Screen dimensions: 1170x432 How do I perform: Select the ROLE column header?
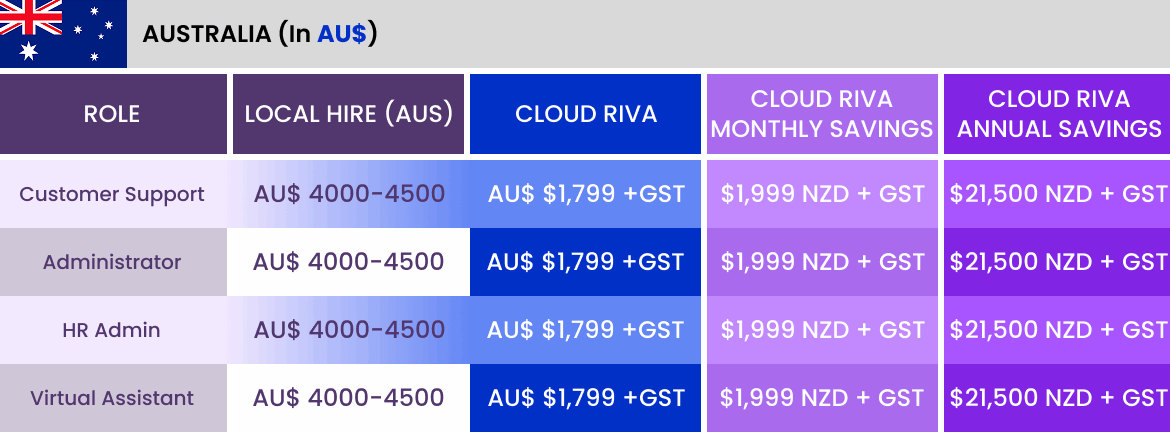(x=113, y=113)
